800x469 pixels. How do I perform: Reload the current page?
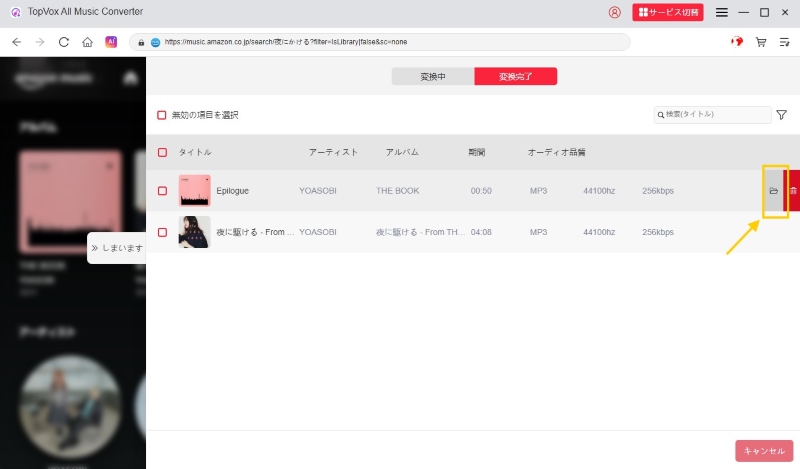64,42
